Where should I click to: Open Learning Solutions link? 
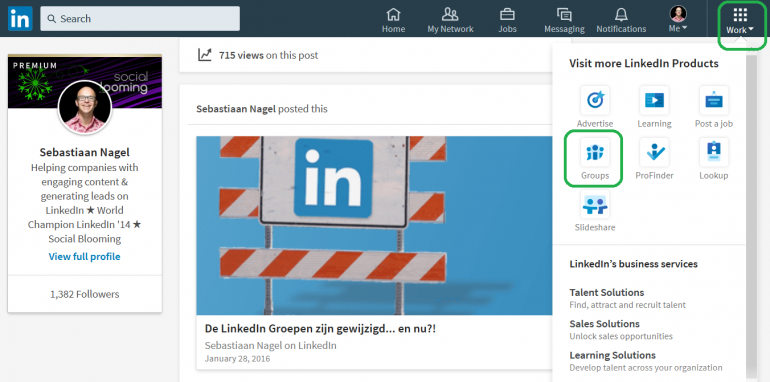(612, 355)
